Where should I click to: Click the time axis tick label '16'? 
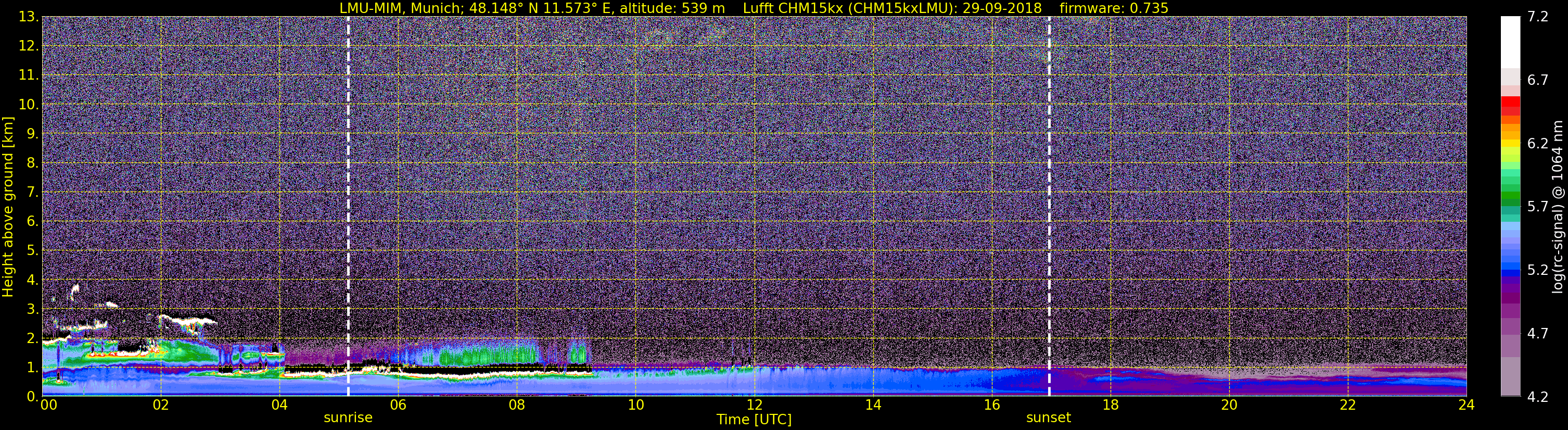[x=991, y=405]
